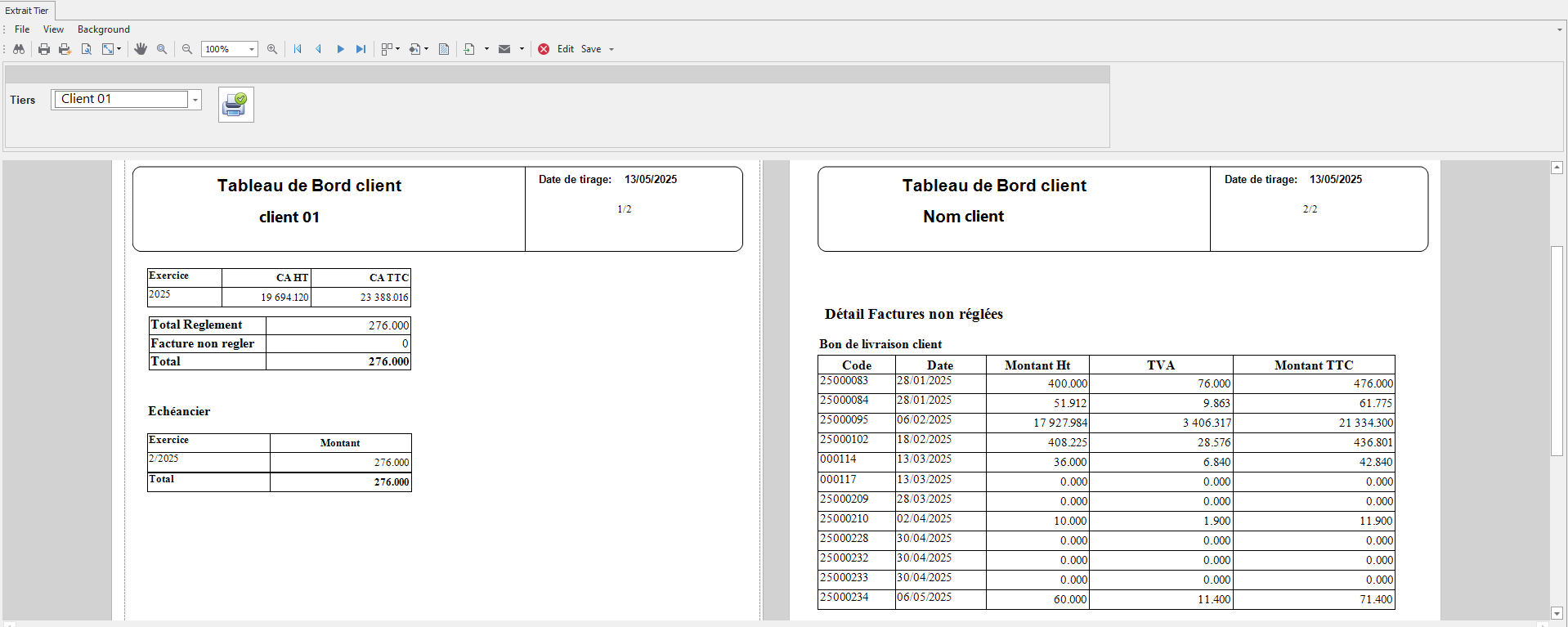Click the red stop/cancel icon
The height and width of the screenshot is (627, 1568).
coord(544,49)
